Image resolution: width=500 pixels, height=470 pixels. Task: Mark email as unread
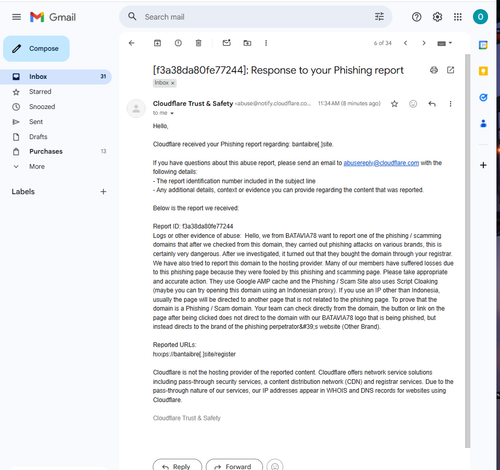[227, 43]
